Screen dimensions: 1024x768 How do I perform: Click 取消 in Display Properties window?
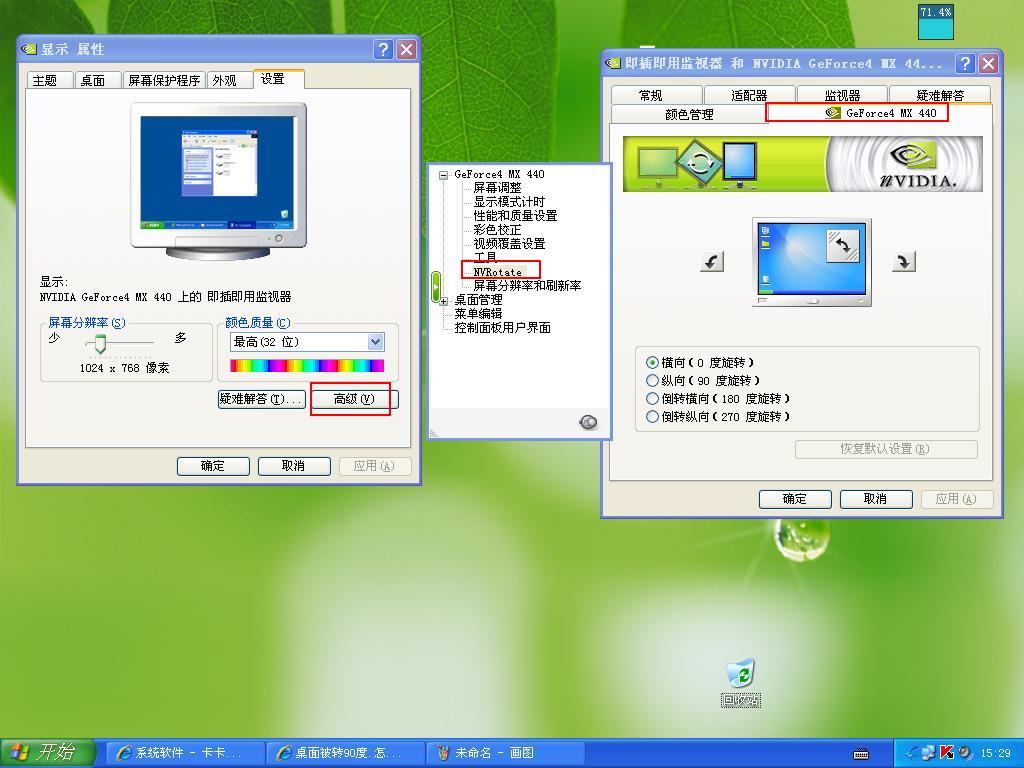(294, 466)
